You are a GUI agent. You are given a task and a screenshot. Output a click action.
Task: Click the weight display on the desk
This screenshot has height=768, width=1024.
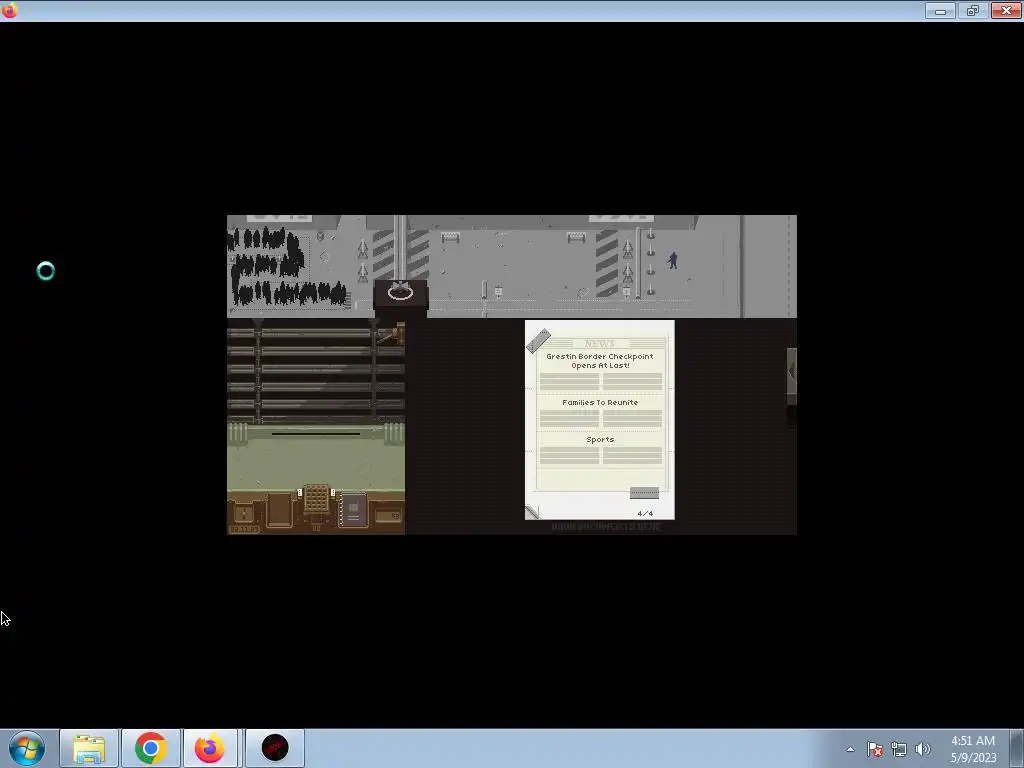[x=389, y=516]
